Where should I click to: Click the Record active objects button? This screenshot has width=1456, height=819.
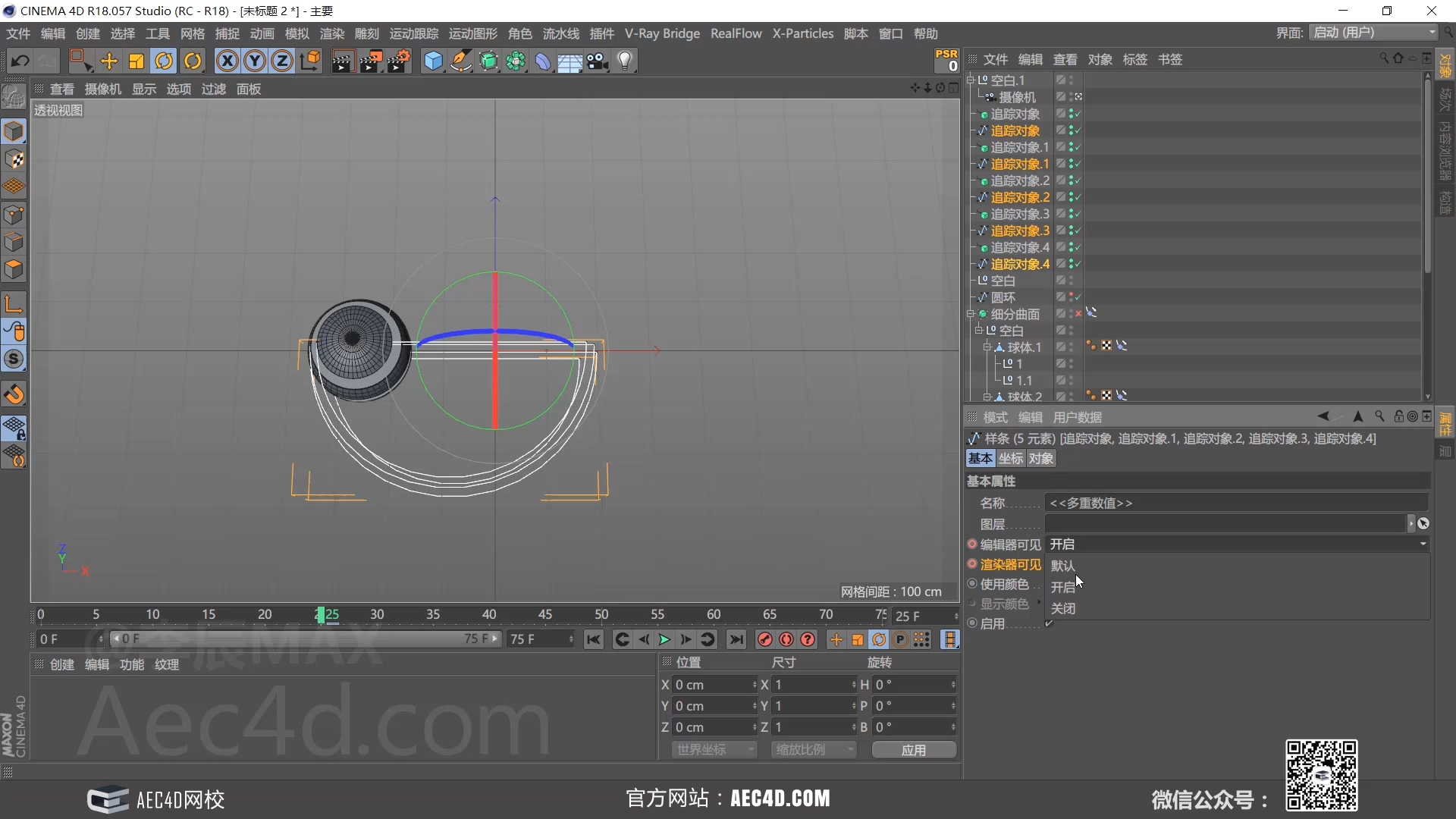(764, 640)
